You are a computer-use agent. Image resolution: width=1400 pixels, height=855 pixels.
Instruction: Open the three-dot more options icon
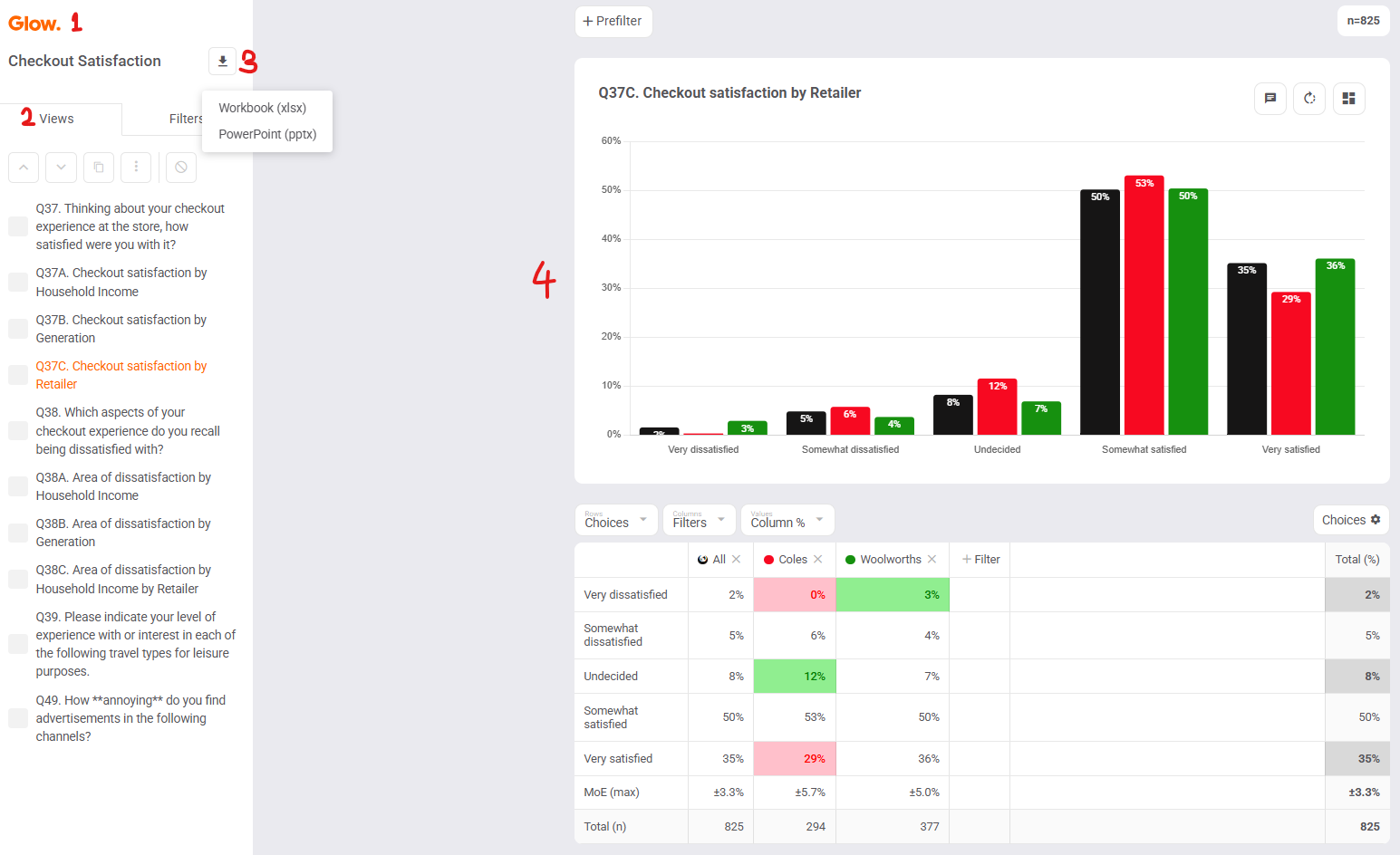[136, 167]
